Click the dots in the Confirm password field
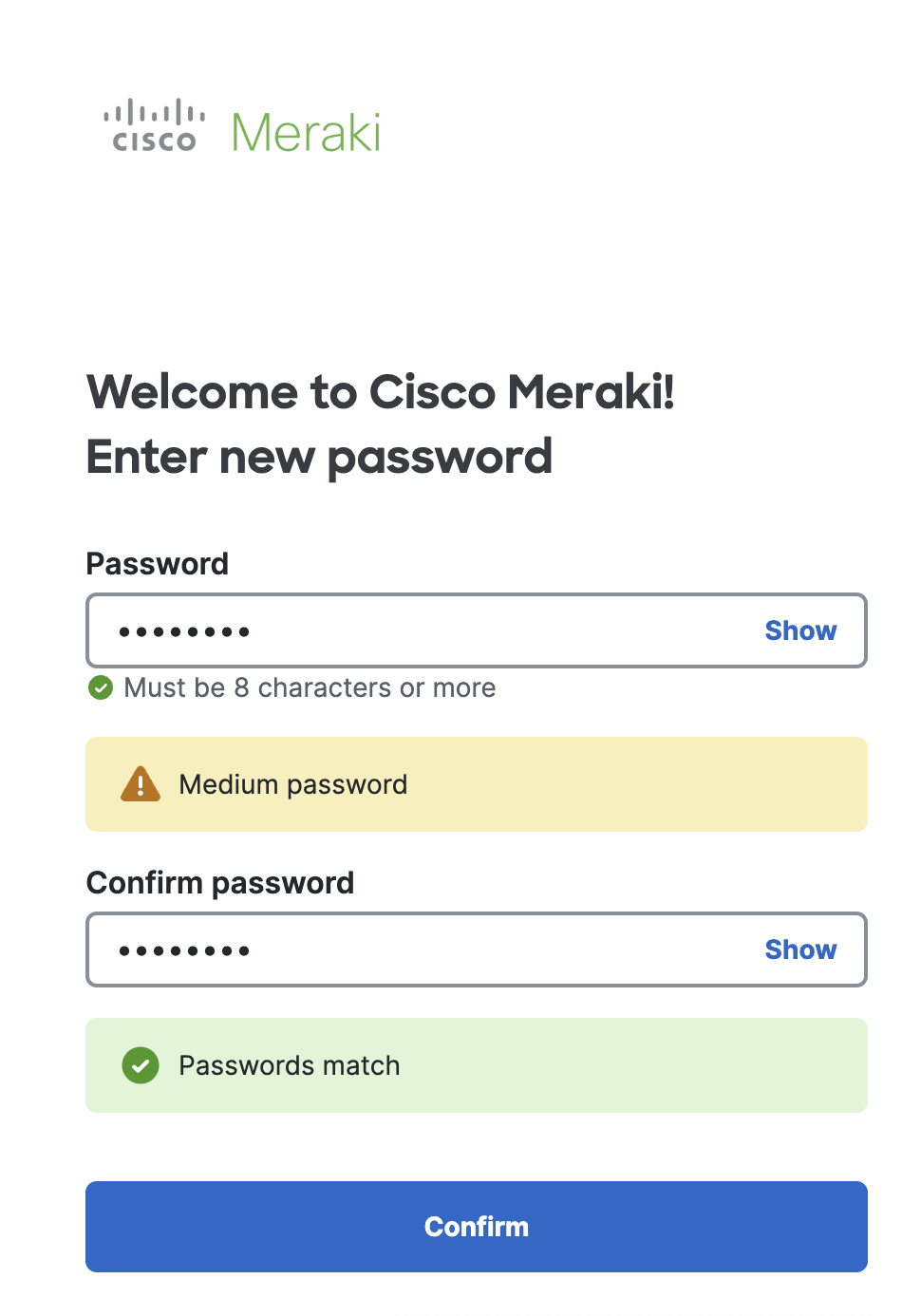 pyautogui.click(x=184, y=950)
